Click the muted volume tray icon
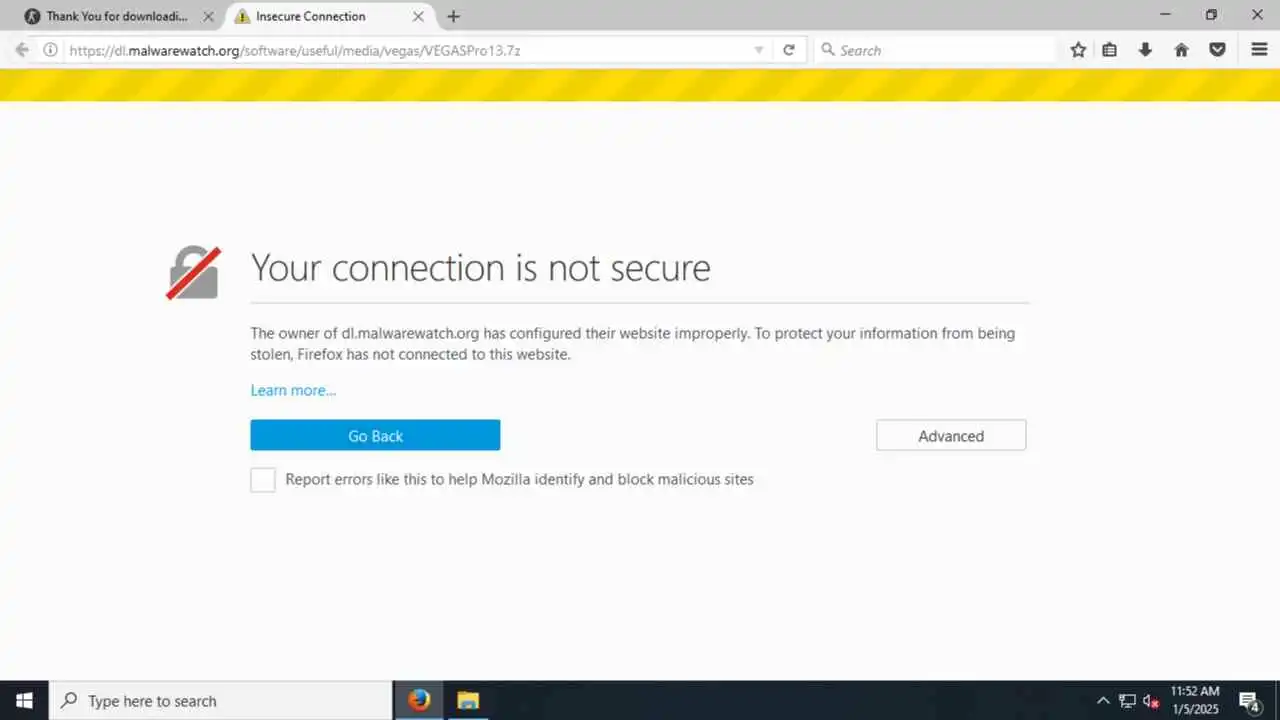This screenshot has height=720, width=1280. point(1151,700)
